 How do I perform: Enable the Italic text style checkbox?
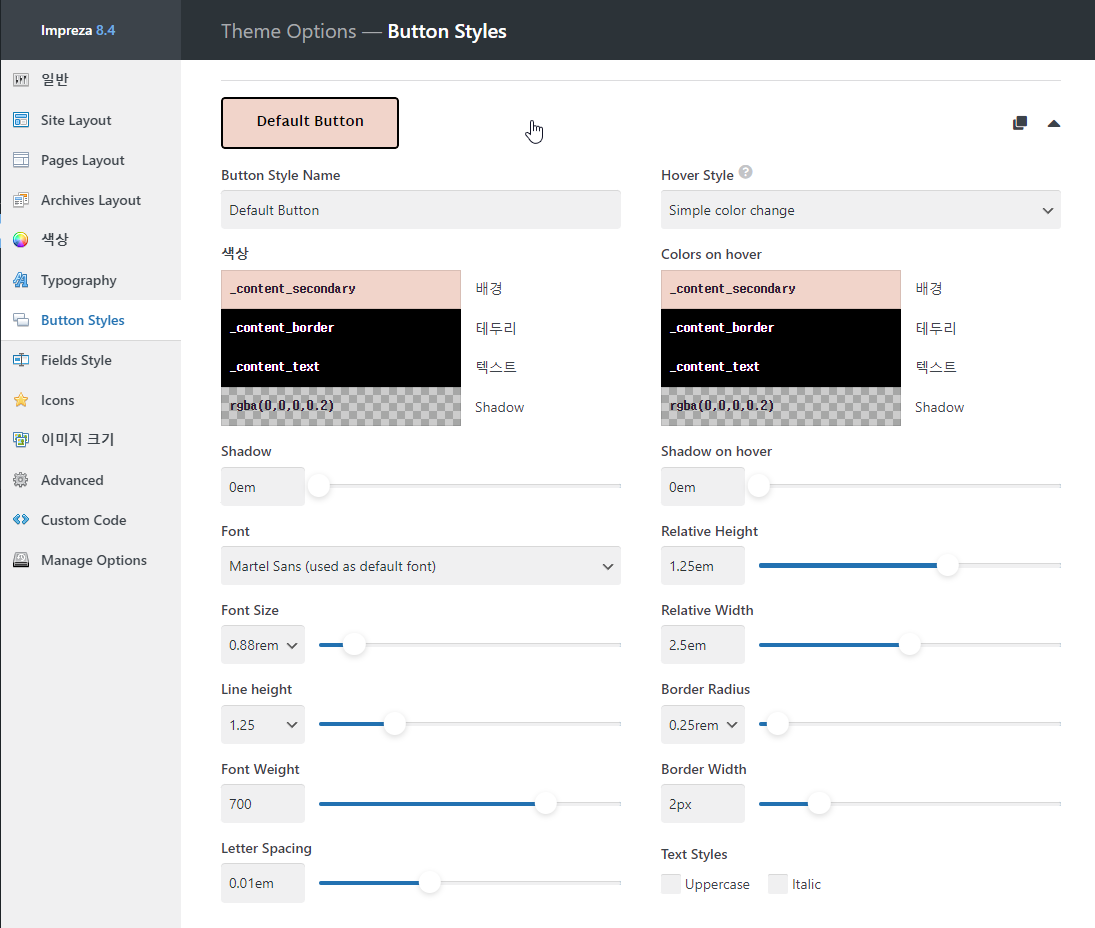[x=778, y=883]
